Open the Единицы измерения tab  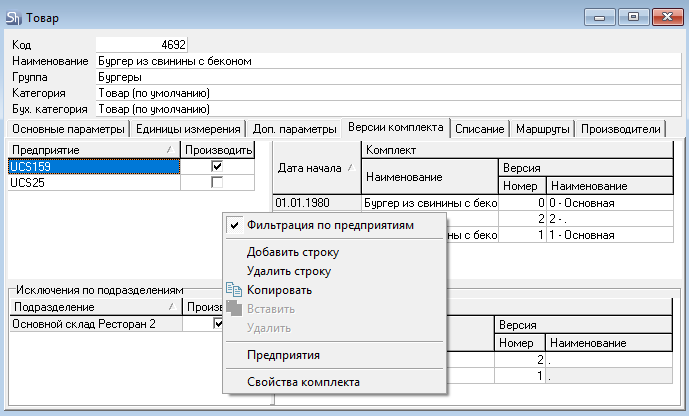click(188, 129)
